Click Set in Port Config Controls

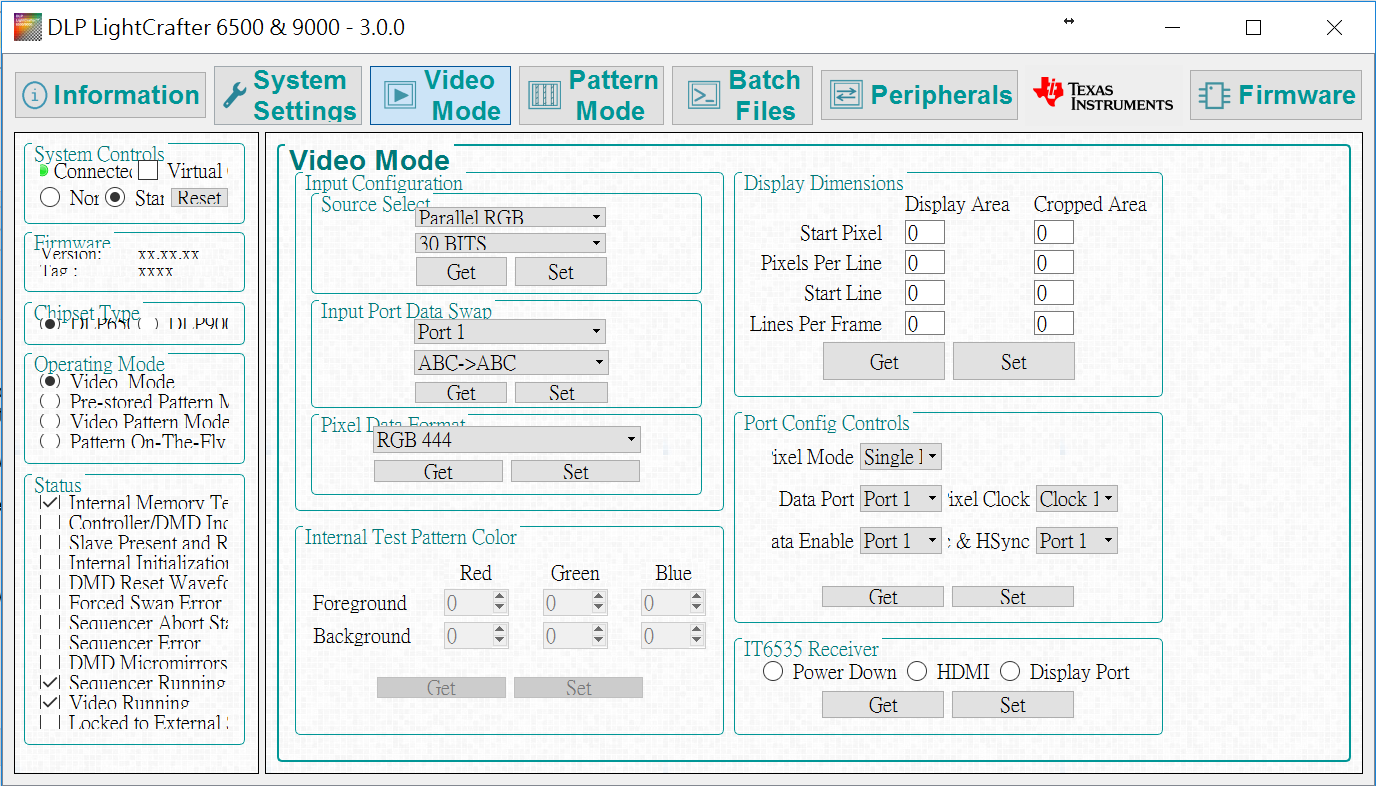(1013, 597)
